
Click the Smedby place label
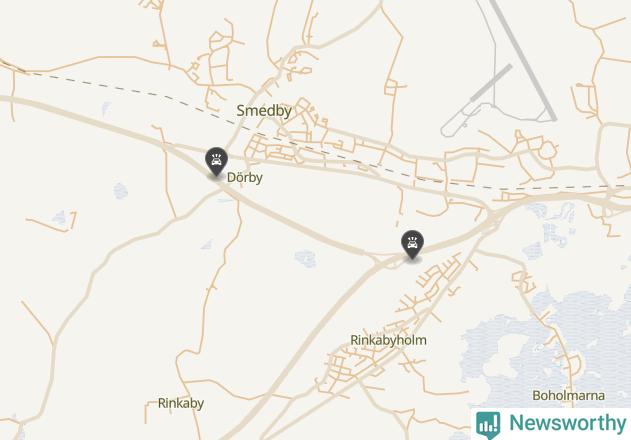264,111
